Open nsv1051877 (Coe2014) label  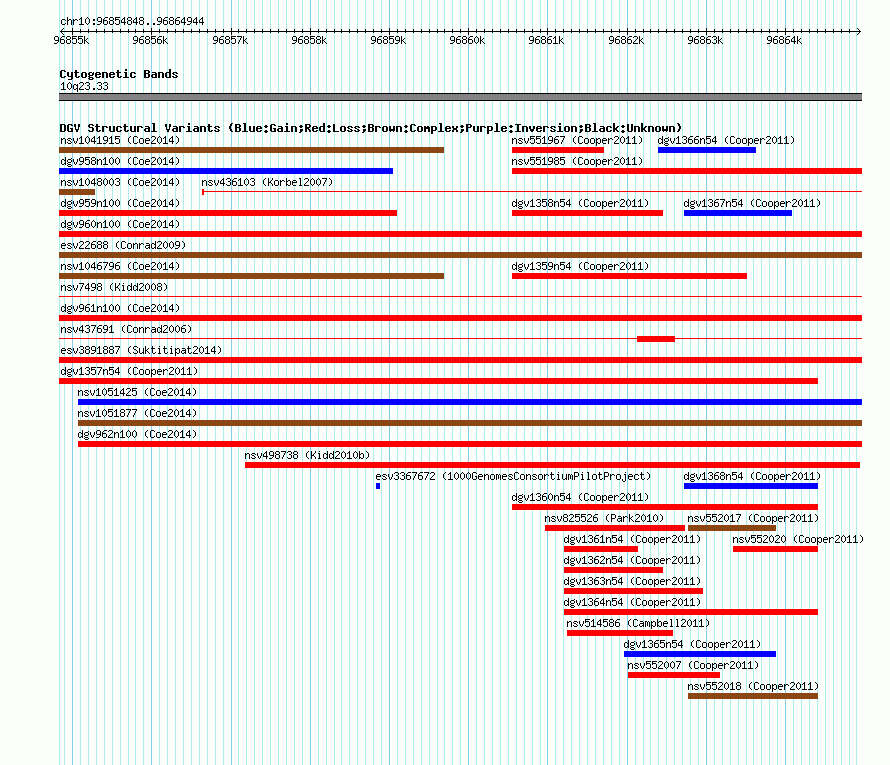[x=137, y=413]
